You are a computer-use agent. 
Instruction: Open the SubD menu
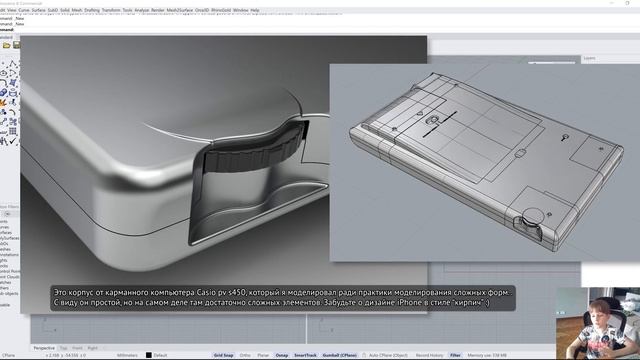(53, 10)
